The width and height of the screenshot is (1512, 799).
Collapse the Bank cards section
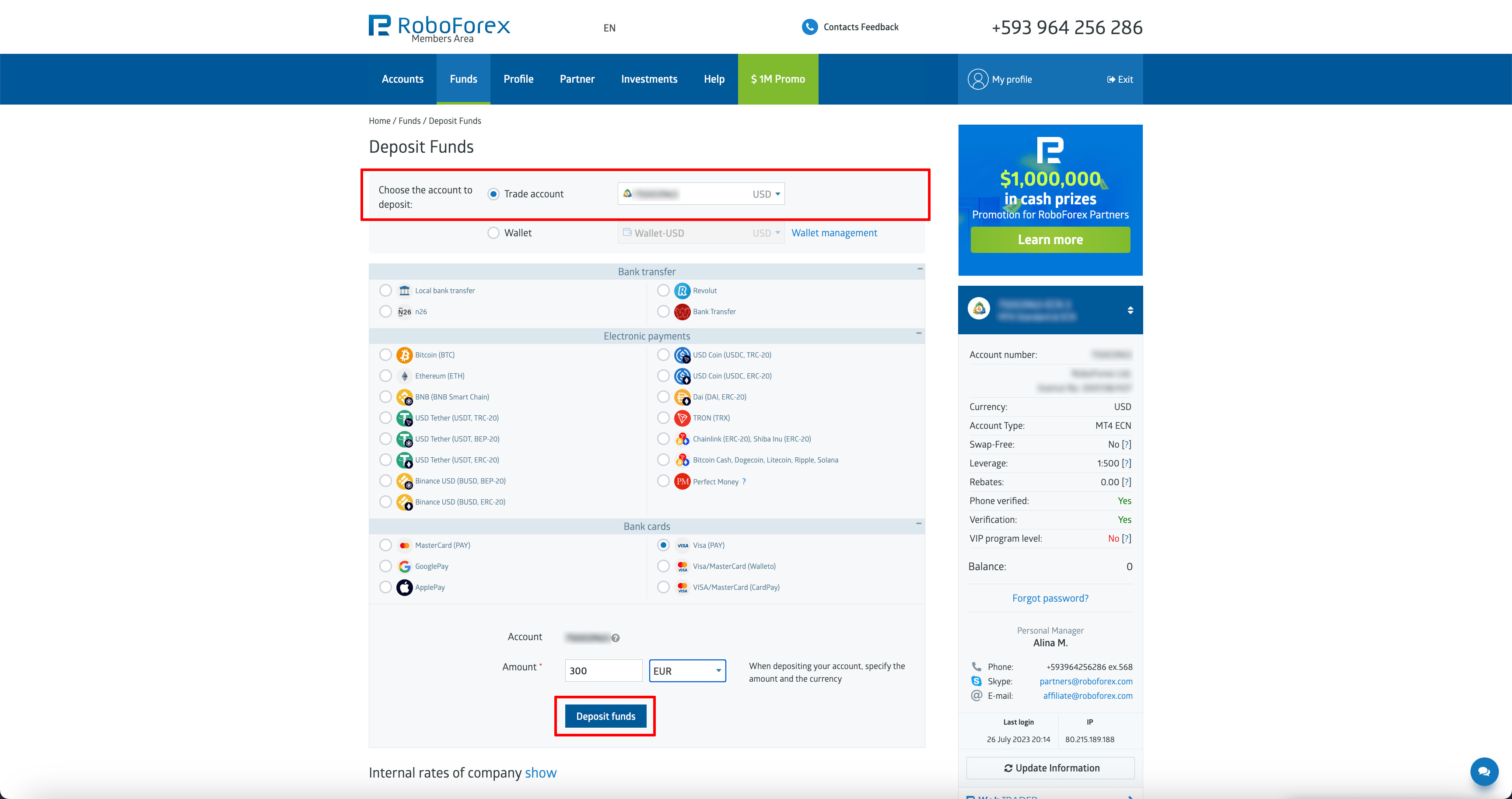tap(919, 524)
